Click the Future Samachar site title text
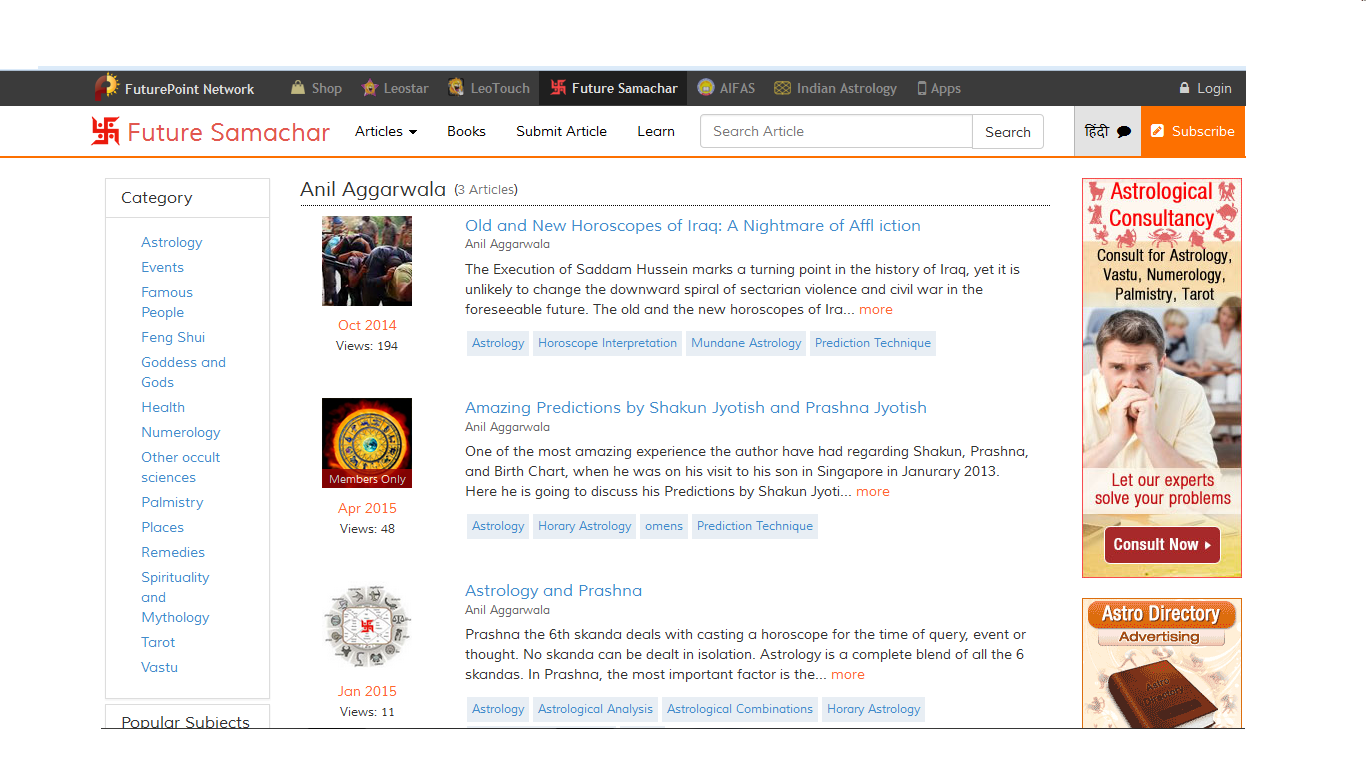Image resolution: width=1366 pixels, height=768 pixels. [x=229, y=132]
